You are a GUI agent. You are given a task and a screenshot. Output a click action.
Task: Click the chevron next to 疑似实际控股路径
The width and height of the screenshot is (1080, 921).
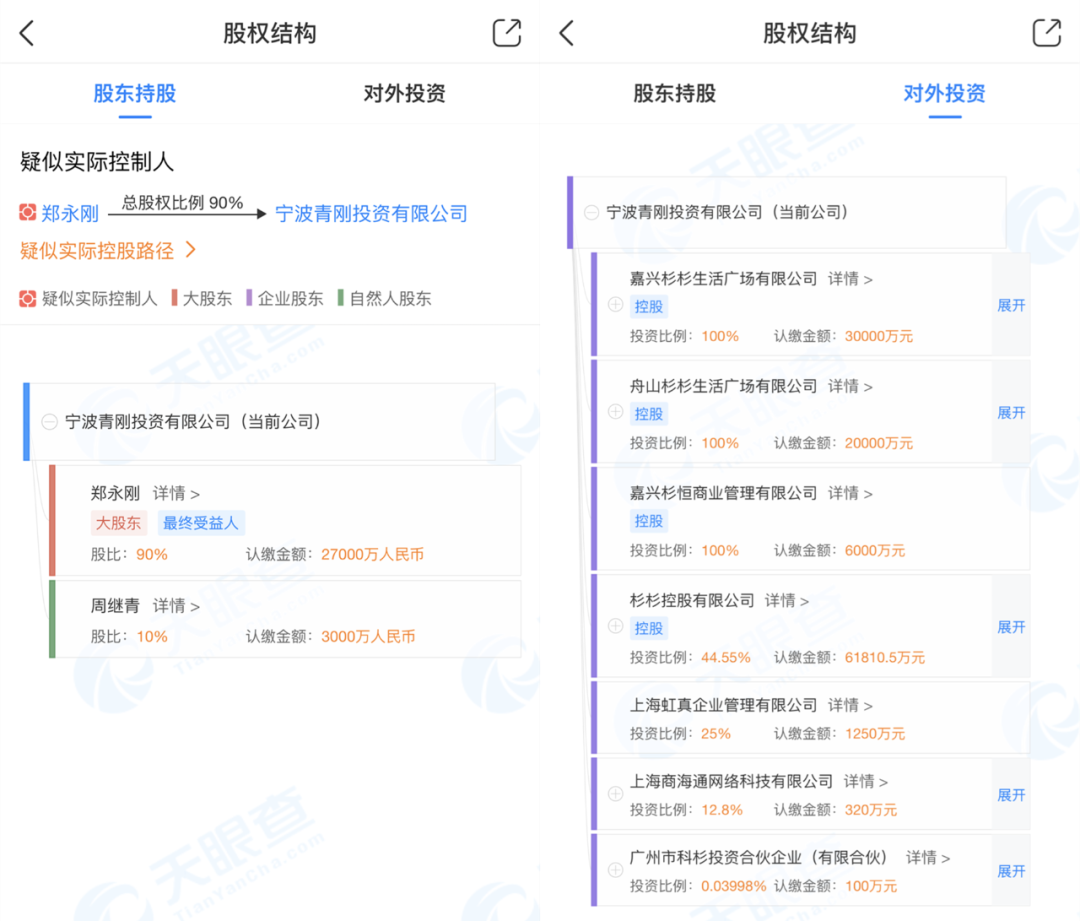191,249
